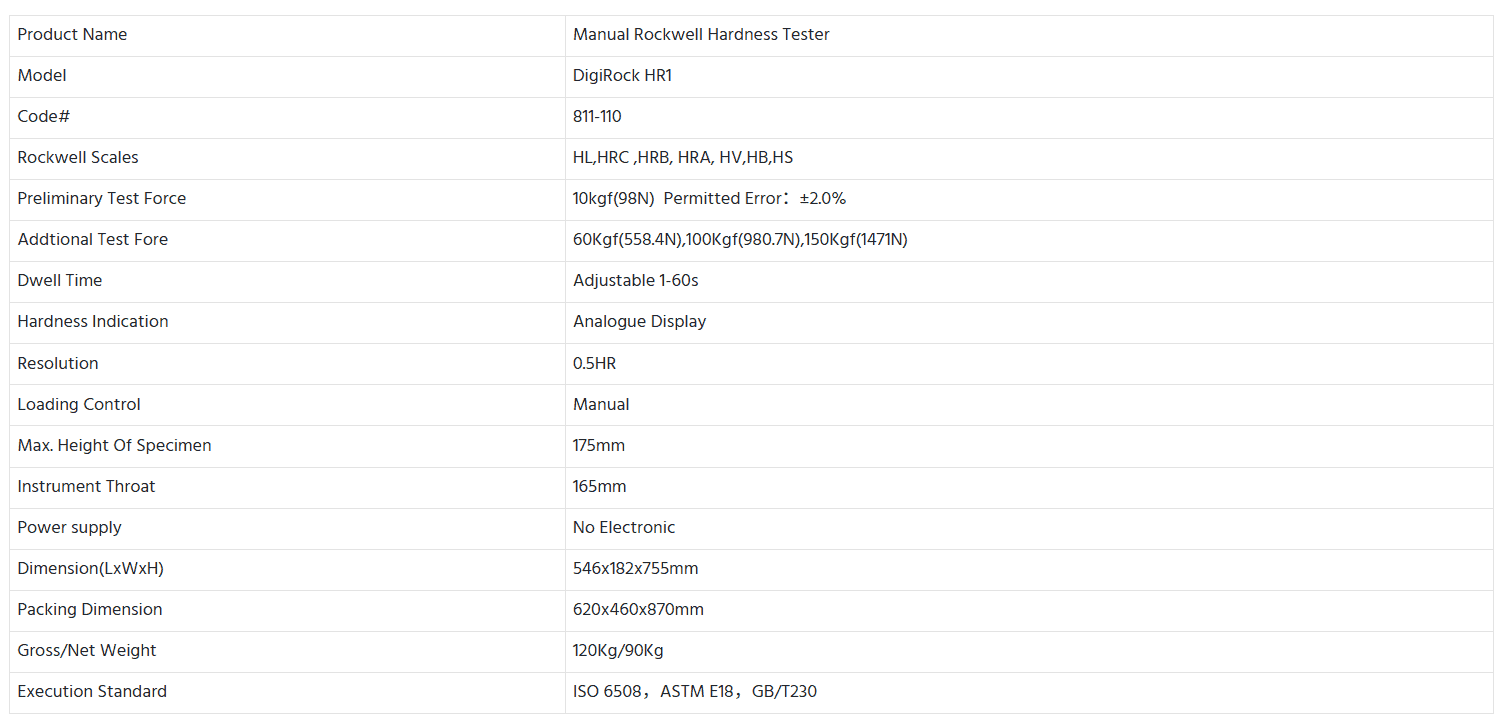Select the Analogue Display value
1501x722 pixels.
pyautogui.click(x=640, y=322)
